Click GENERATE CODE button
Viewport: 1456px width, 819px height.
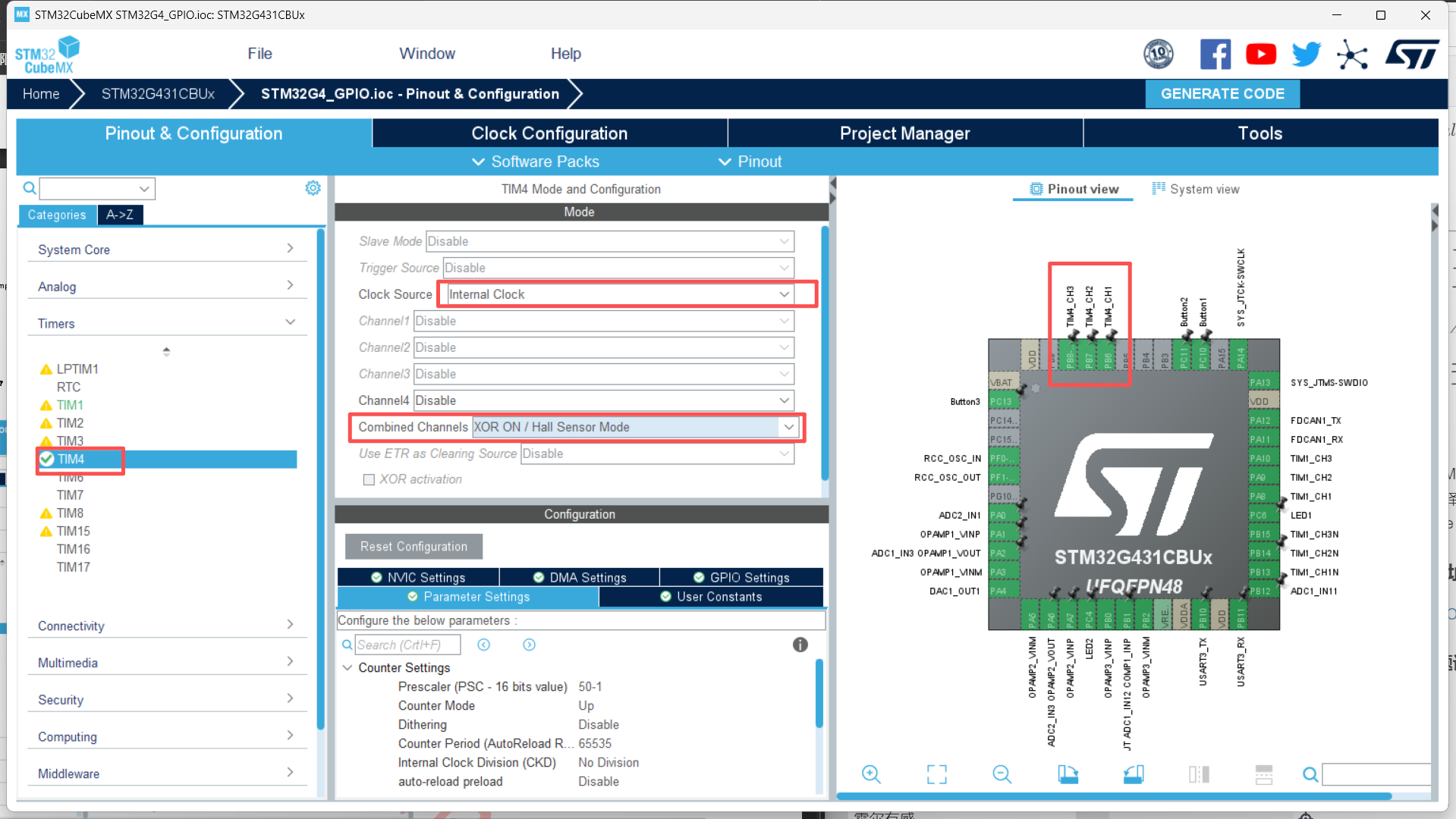(1222, 94)
